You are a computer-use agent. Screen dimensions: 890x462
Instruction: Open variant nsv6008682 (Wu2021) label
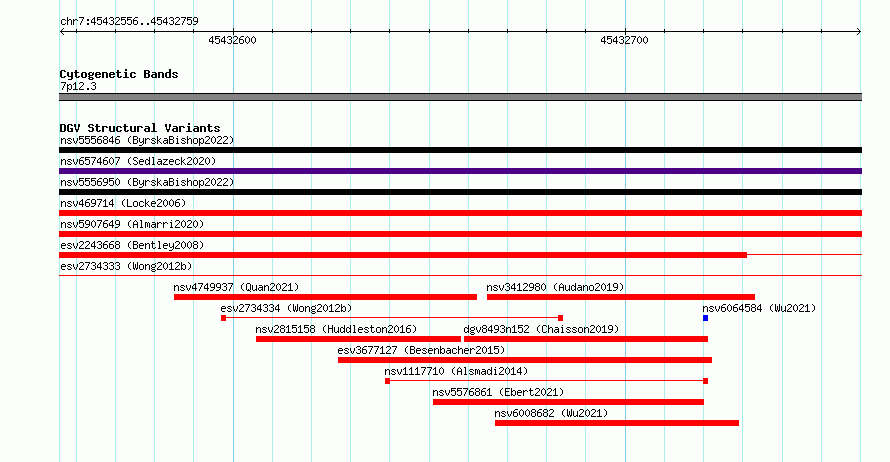coord(551,413)
